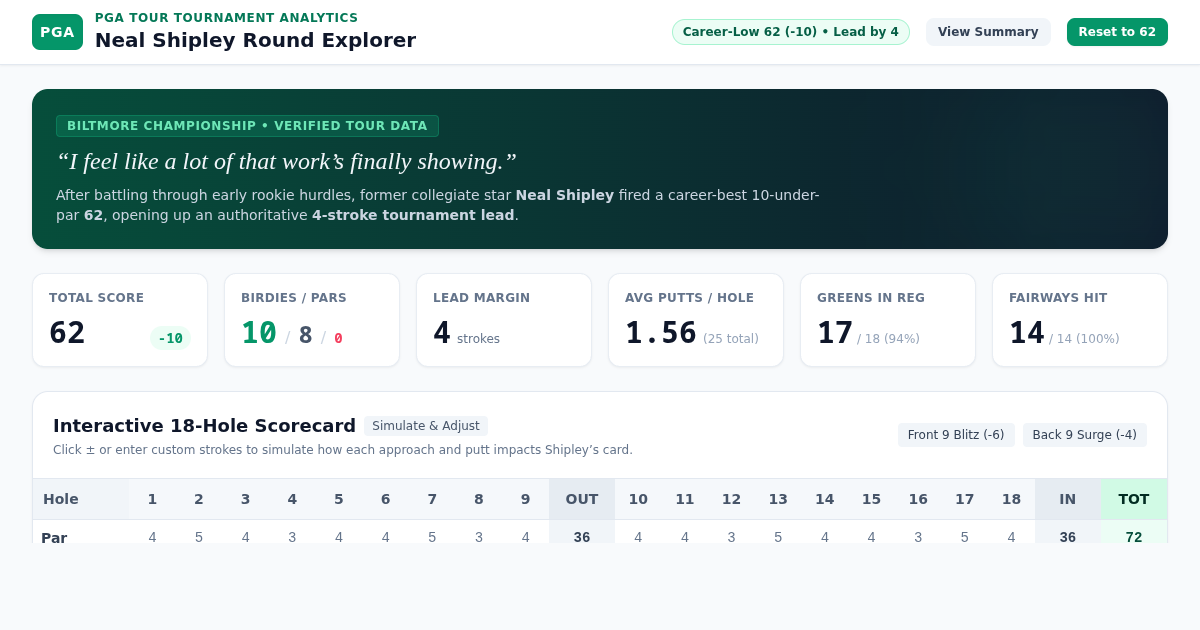Apply the Front 9 Blitz (-6) preset

(956, 435)
